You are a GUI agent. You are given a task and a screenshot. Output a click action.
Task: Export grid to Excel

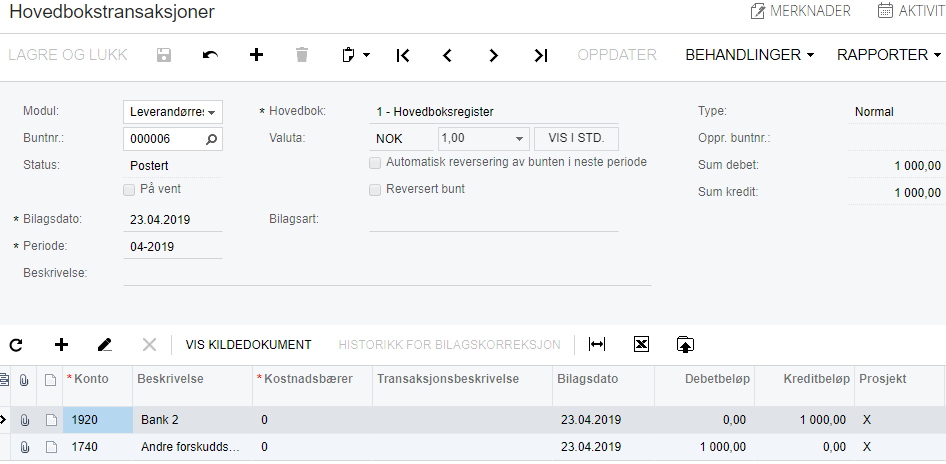(642, 345)
